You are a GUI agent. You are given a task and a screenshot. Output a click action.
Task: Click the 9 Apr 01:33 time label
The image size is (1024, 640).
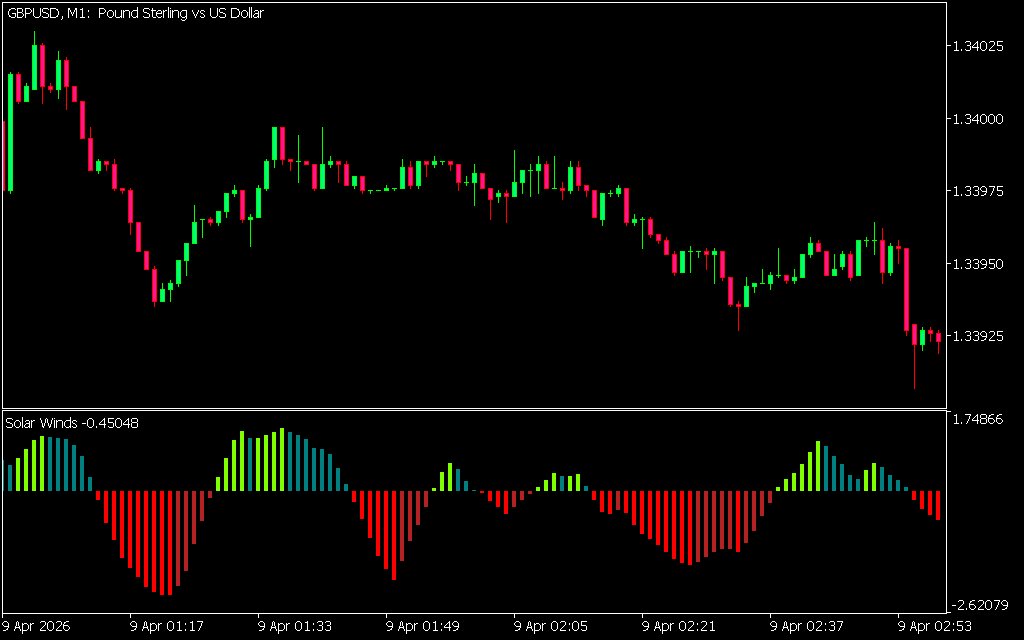[x=295, y=626]
